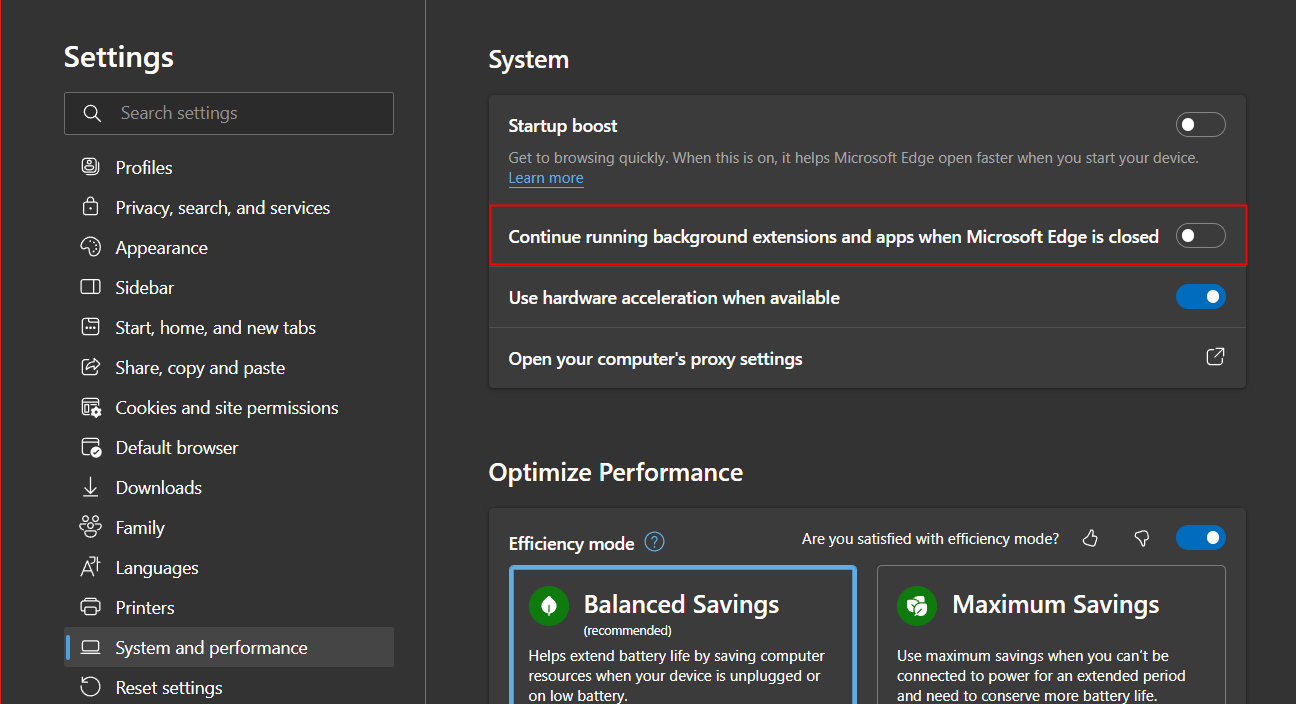Open the Profiles settings page
The image size is (1296, 704).
tap(229, 167)
